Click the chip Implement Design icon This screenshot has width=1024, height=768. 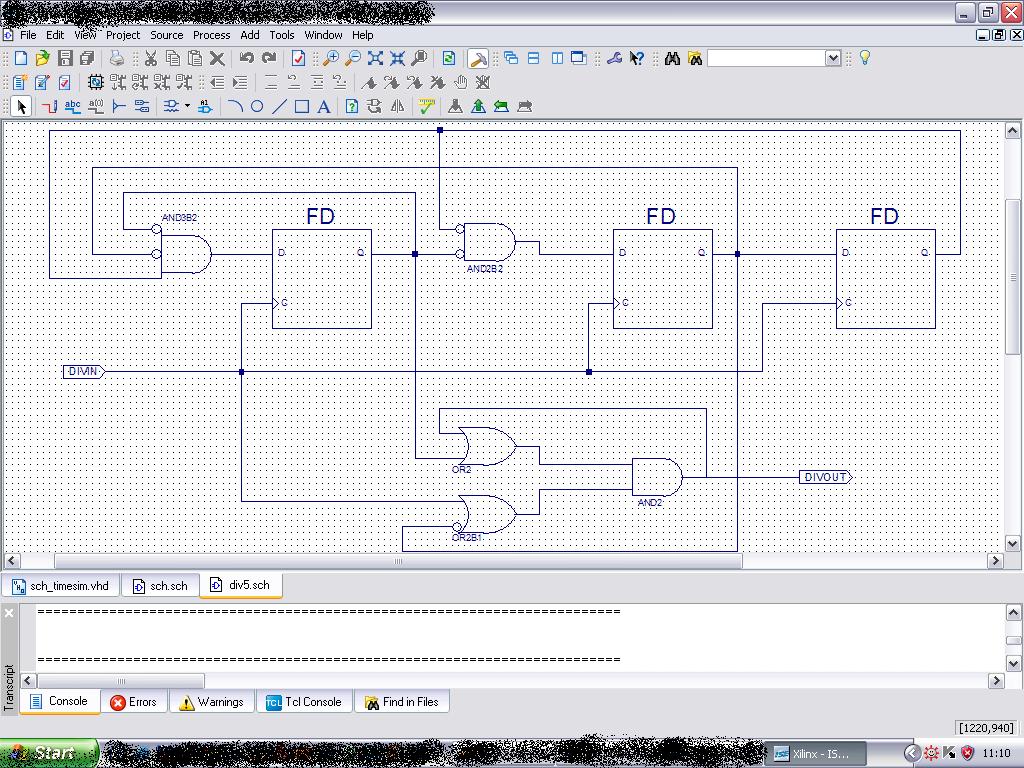[95, 82]
